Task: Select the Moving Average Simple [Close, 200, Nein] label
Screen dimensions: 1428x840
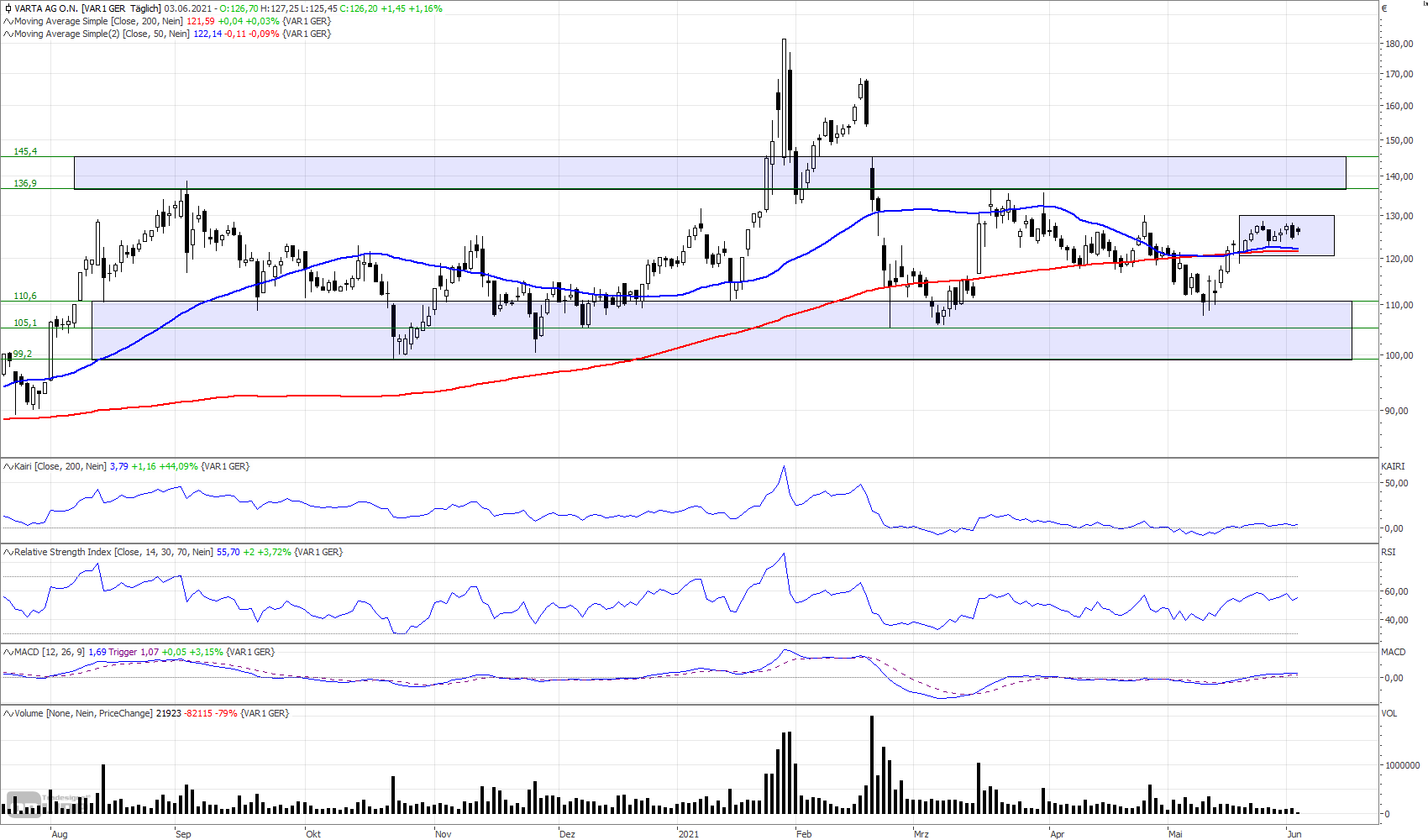Action: tap(98, 21)
